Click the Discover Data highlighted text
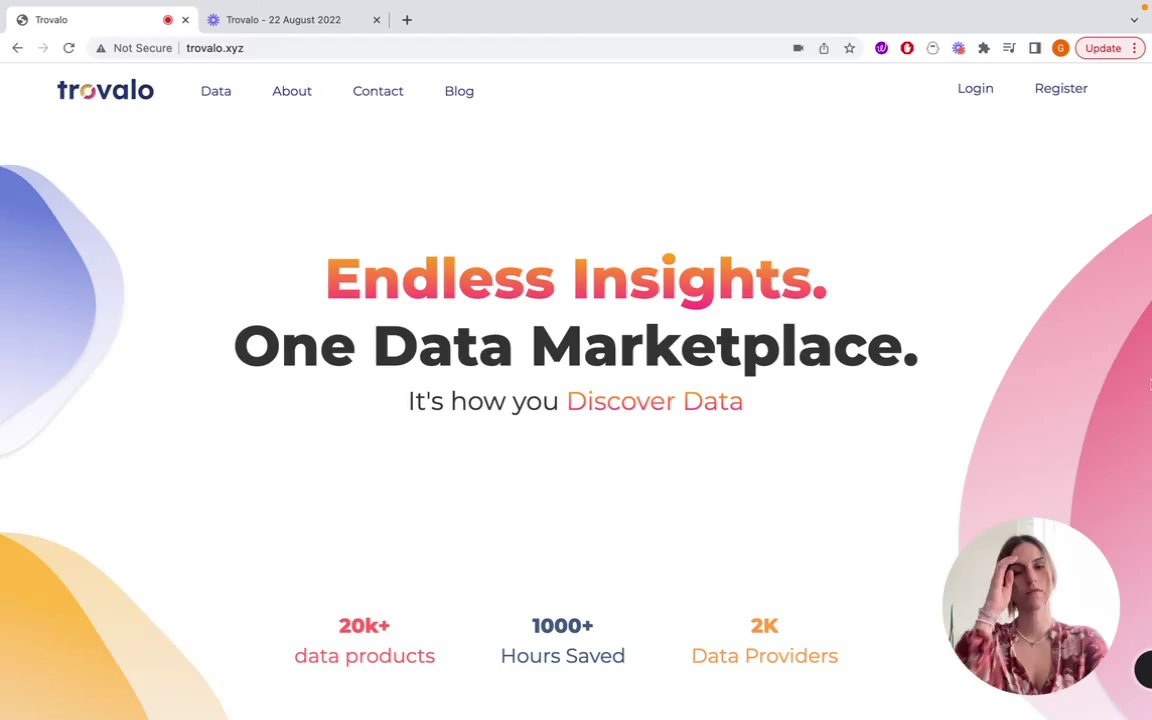The image size is (1152, 720). pyautogui.click(x=655, y=401)
